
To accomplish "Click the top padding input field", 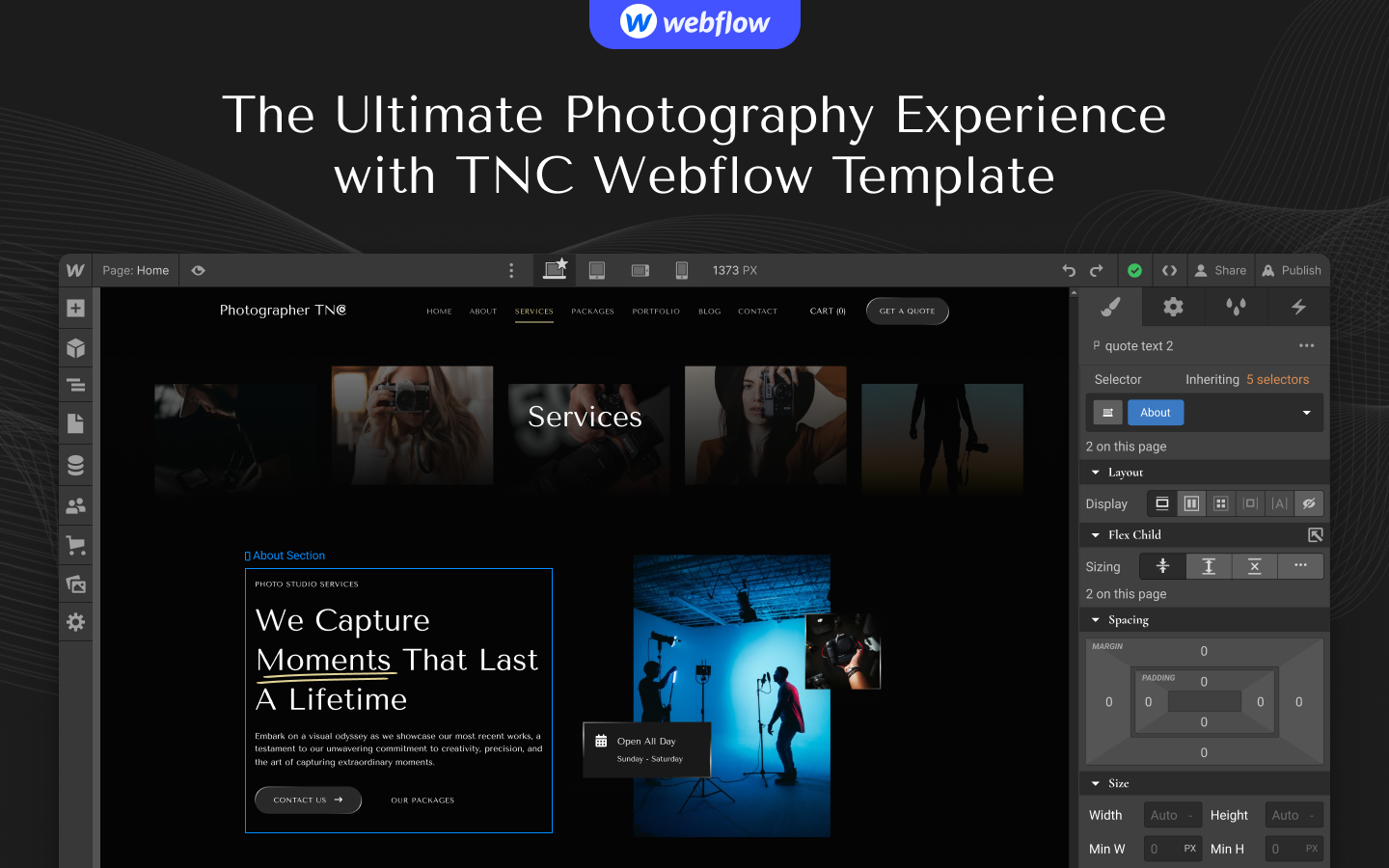I will click(1204, 682).
